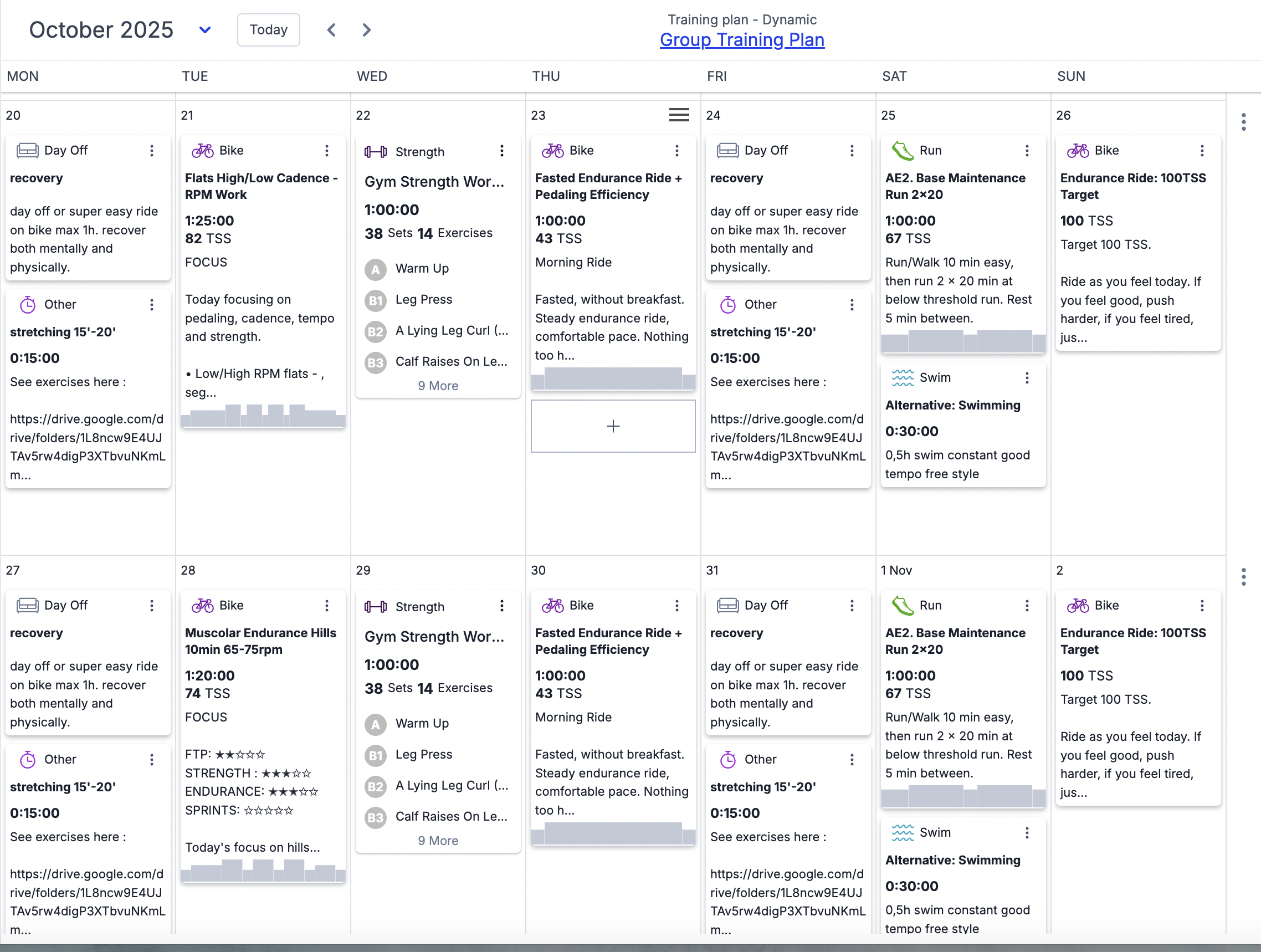1261x952 pixels.
Task: Click the Strength dumbbell icon on Oct 29
Action: pyautogui.click(x=376, y=607)
